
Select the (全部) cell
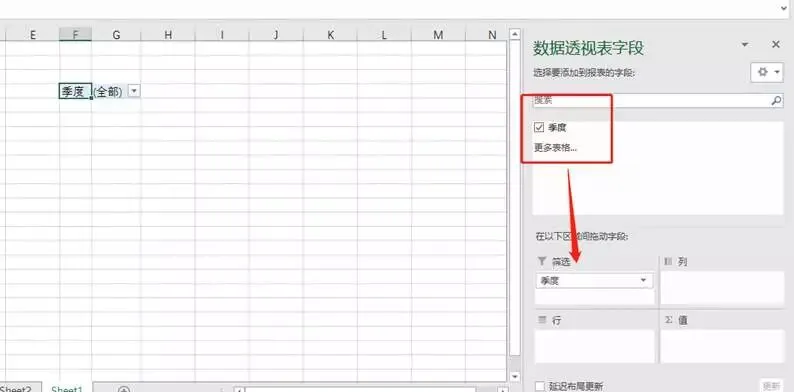(108, 92)
